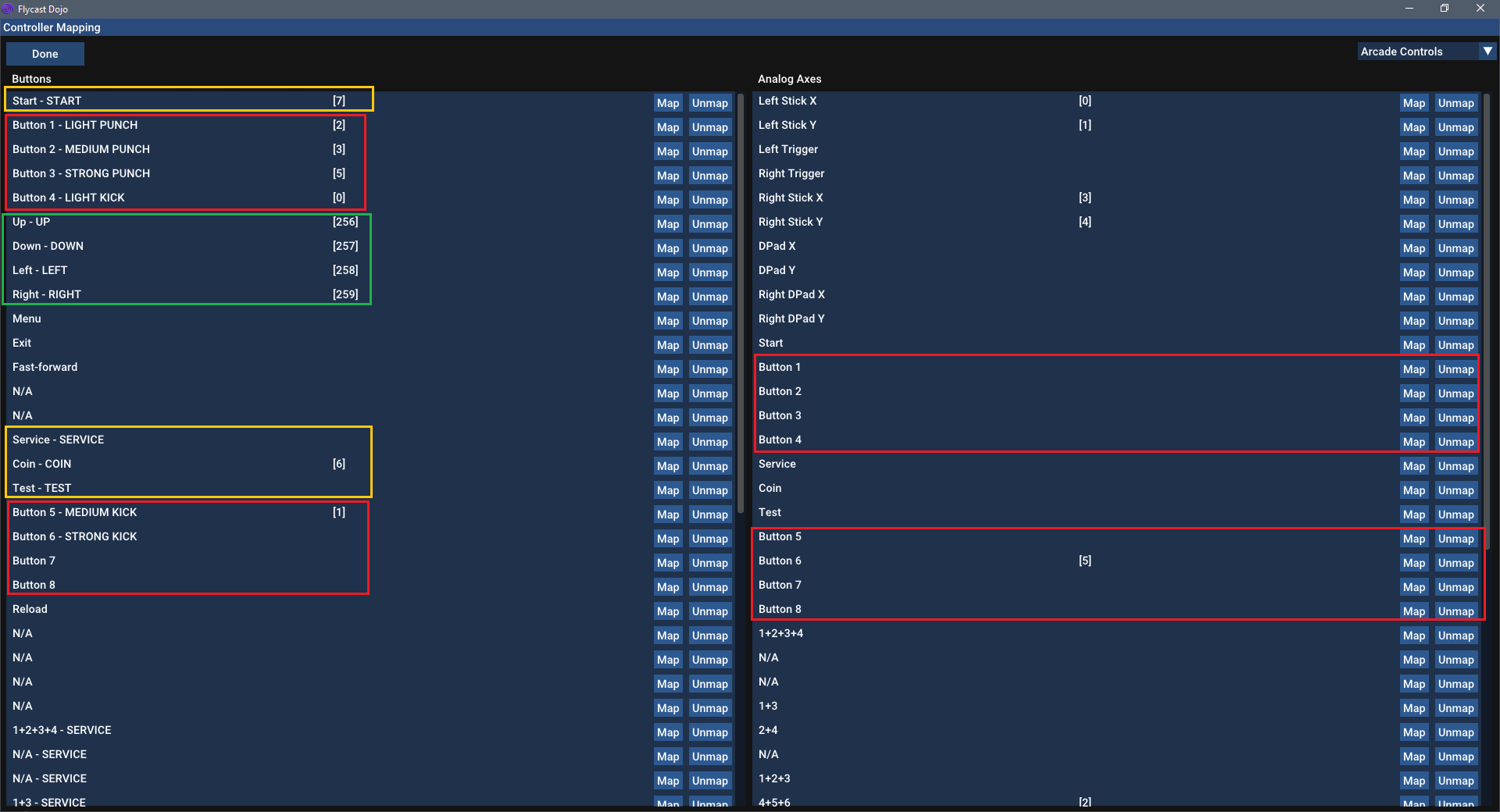Unmap the Test - TEST button
This screenshot has height=812, width=1500.
point(709,490)
